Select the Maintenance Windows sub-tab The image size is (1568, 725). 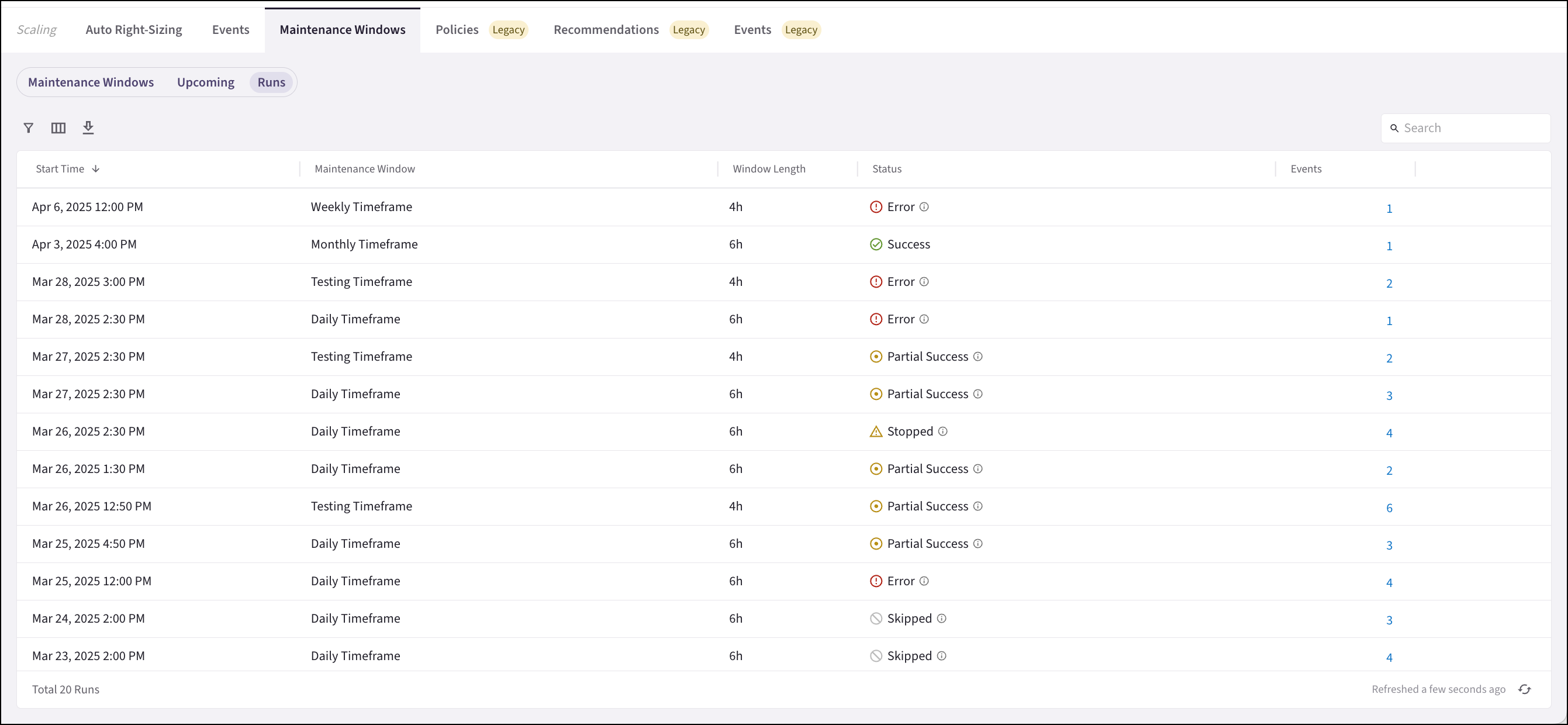pos(91,82)
